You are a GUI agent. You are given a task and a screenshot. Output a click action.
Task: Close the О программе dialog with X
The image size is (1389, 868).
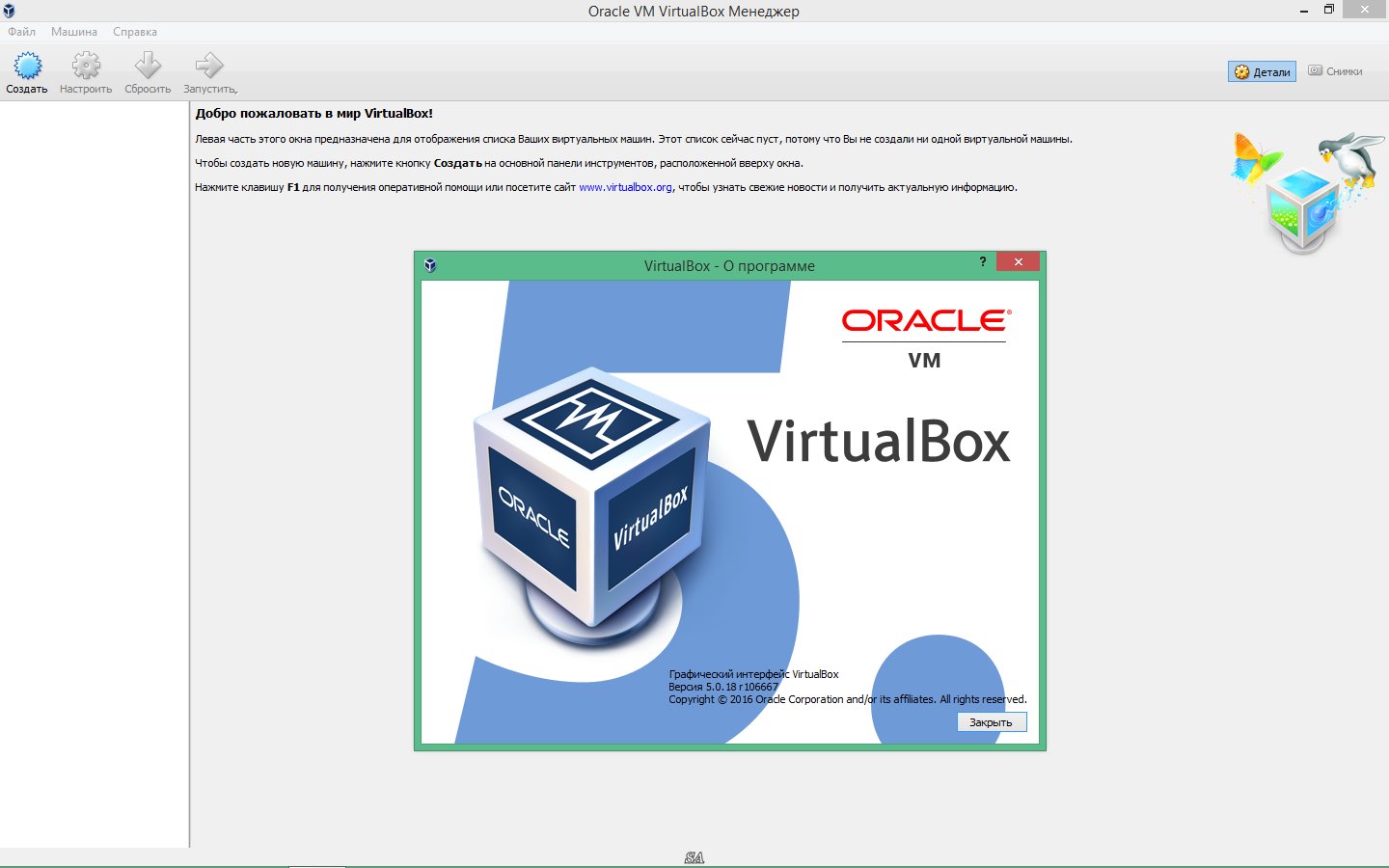(x=1018, y=261)
